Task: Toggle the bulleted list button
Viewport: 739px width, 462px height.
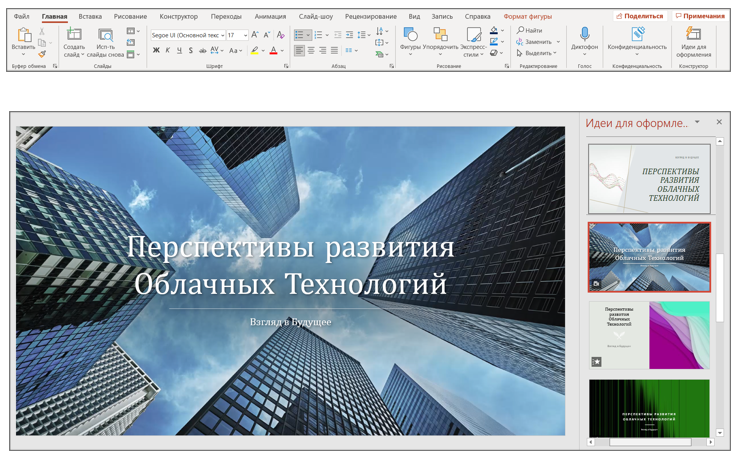Action: point(299,35)
